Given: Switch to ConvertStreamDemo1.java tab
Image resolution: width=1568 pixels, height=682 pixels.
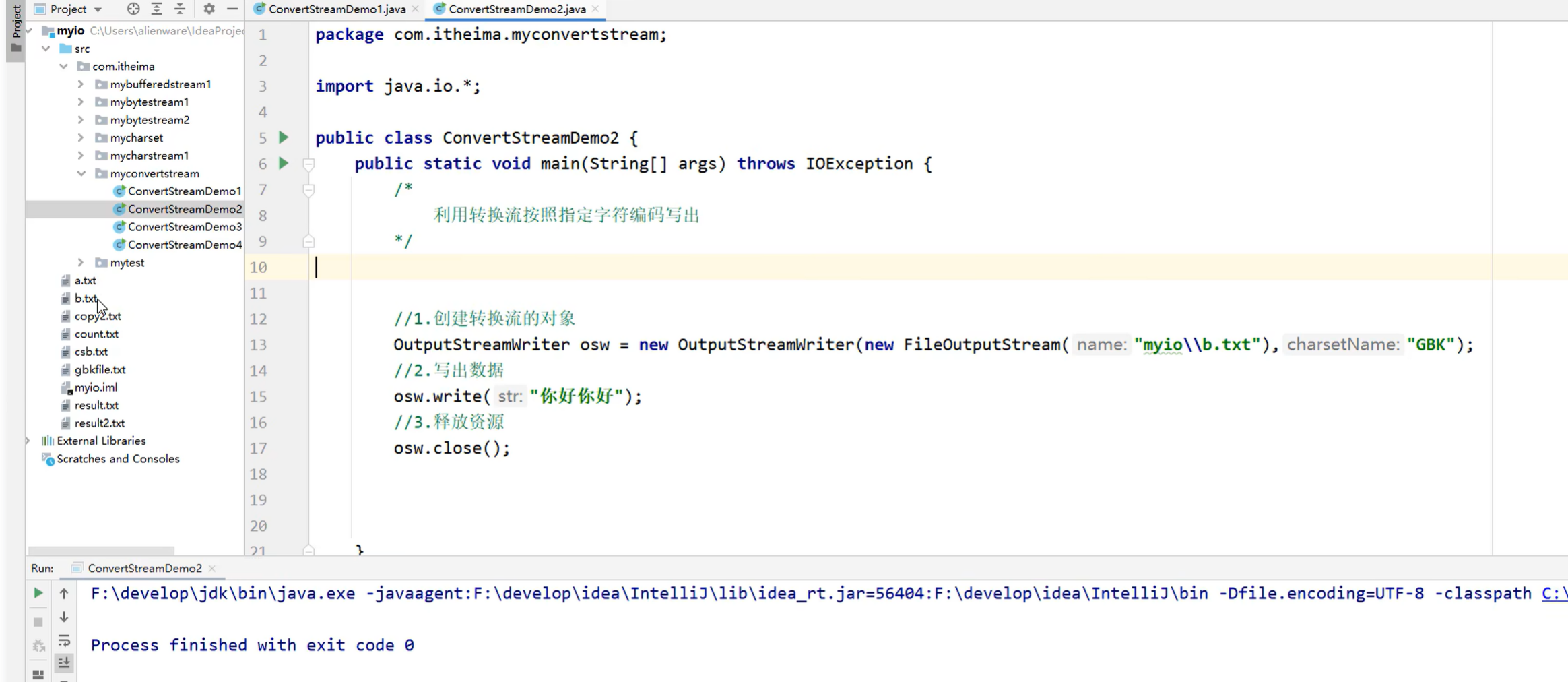Looking at the screenshot, I should coord(335,9).
